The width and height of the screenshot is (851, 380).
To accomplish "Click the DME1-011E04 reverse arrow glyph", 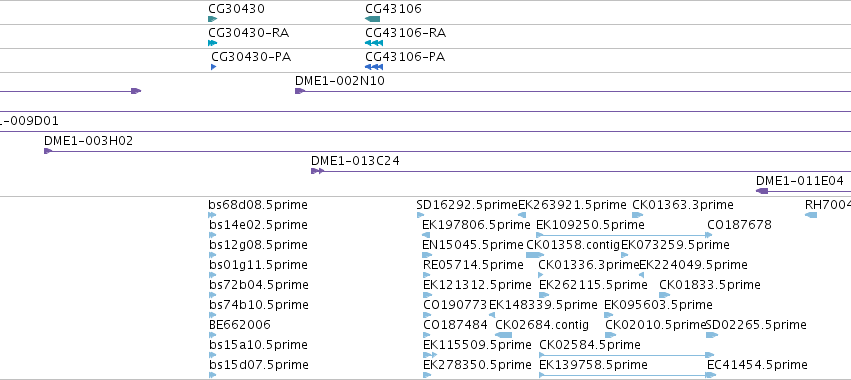I will pos(762,191).
